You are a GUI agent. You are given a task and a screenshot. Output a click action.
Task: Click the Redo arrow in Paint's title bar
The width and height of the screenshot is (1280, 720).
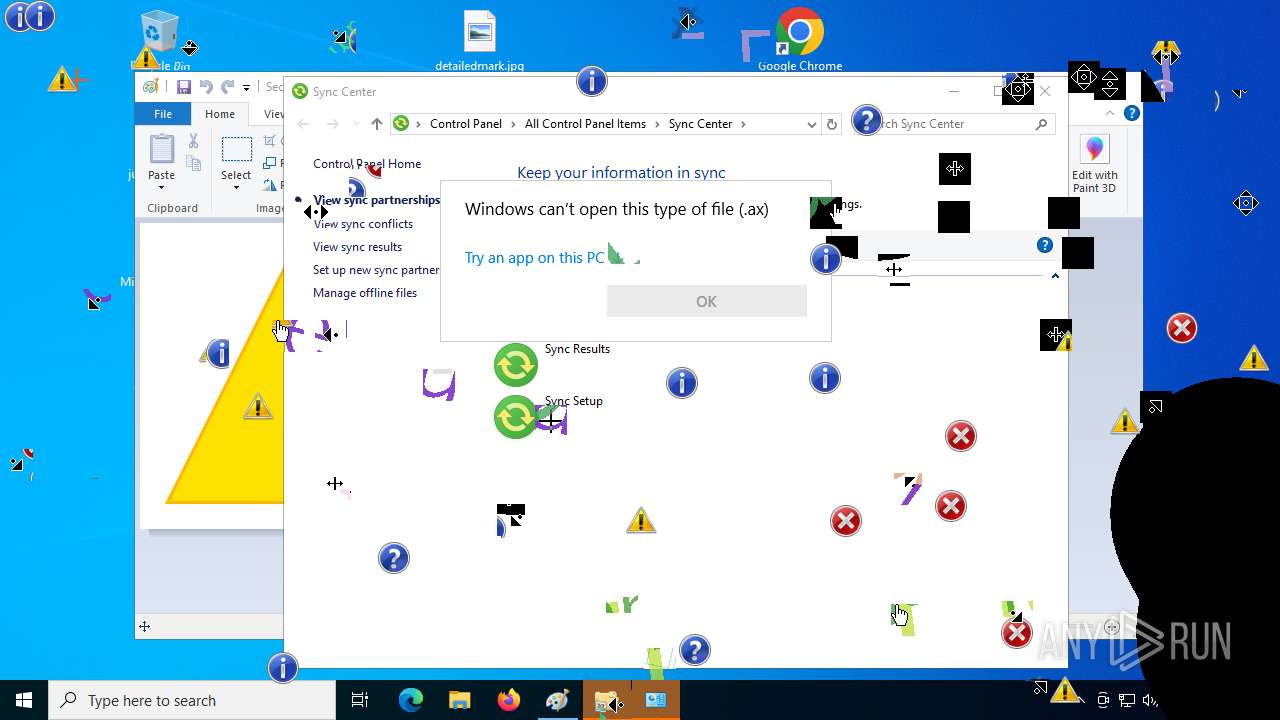(x=228, y=87)
